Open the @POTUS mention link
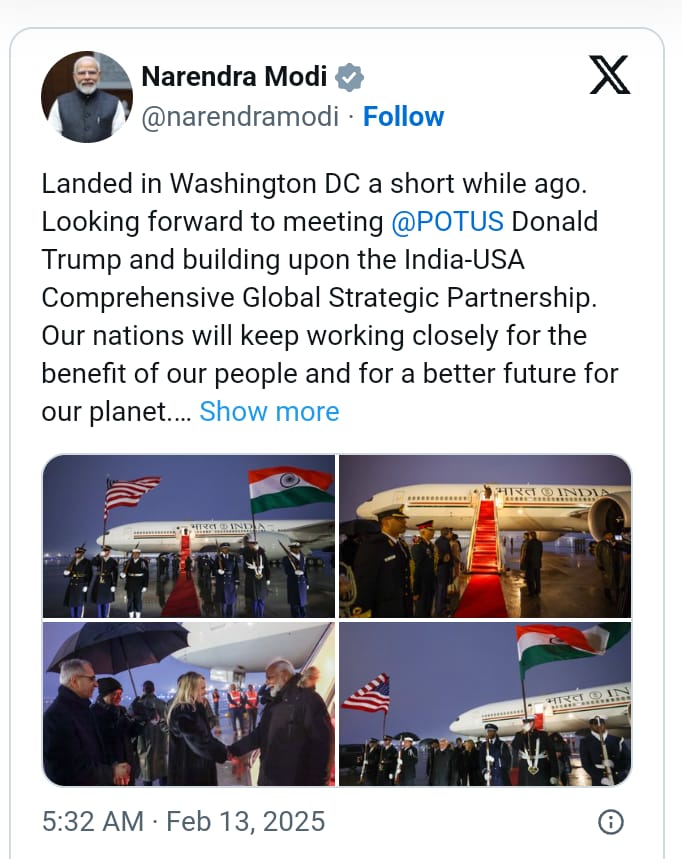Image resolution: width=682 pixels, height=859 pixels. 447,221
